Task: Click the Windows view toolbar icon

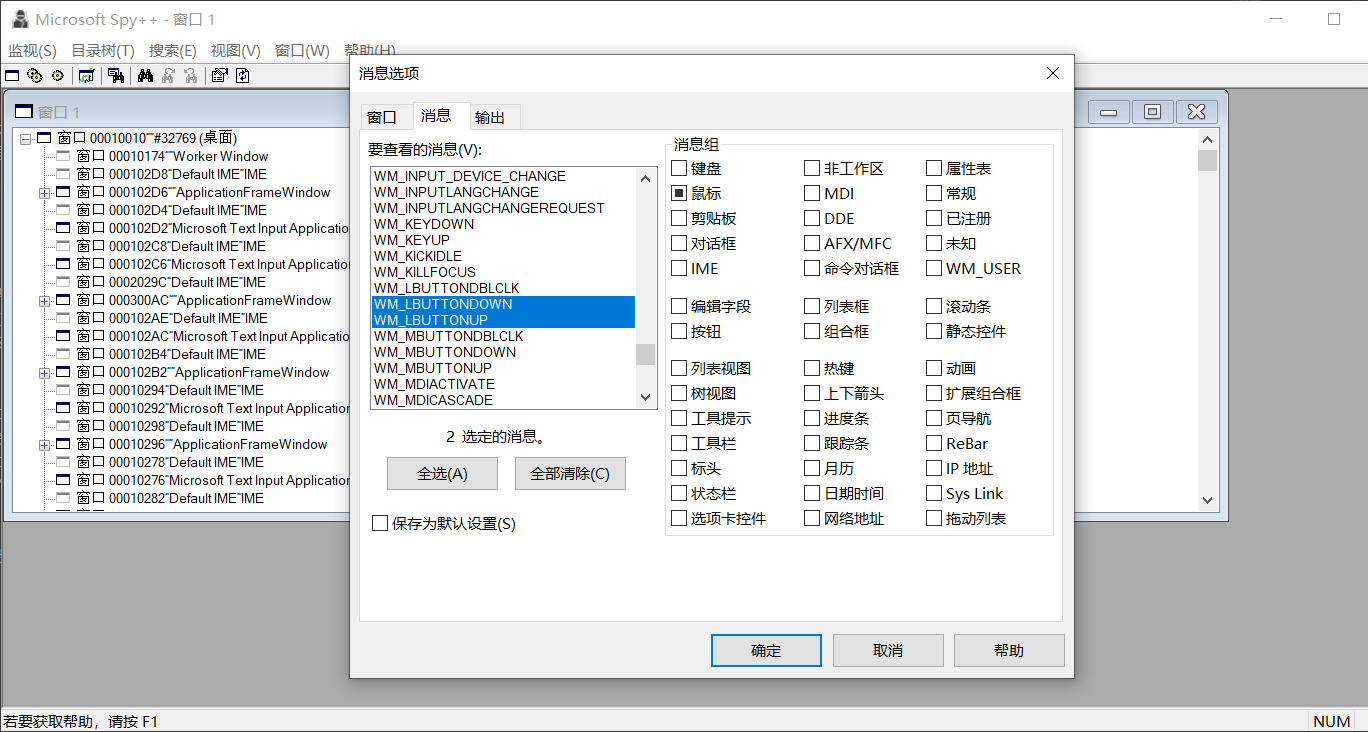Action: tap(12, 75)
